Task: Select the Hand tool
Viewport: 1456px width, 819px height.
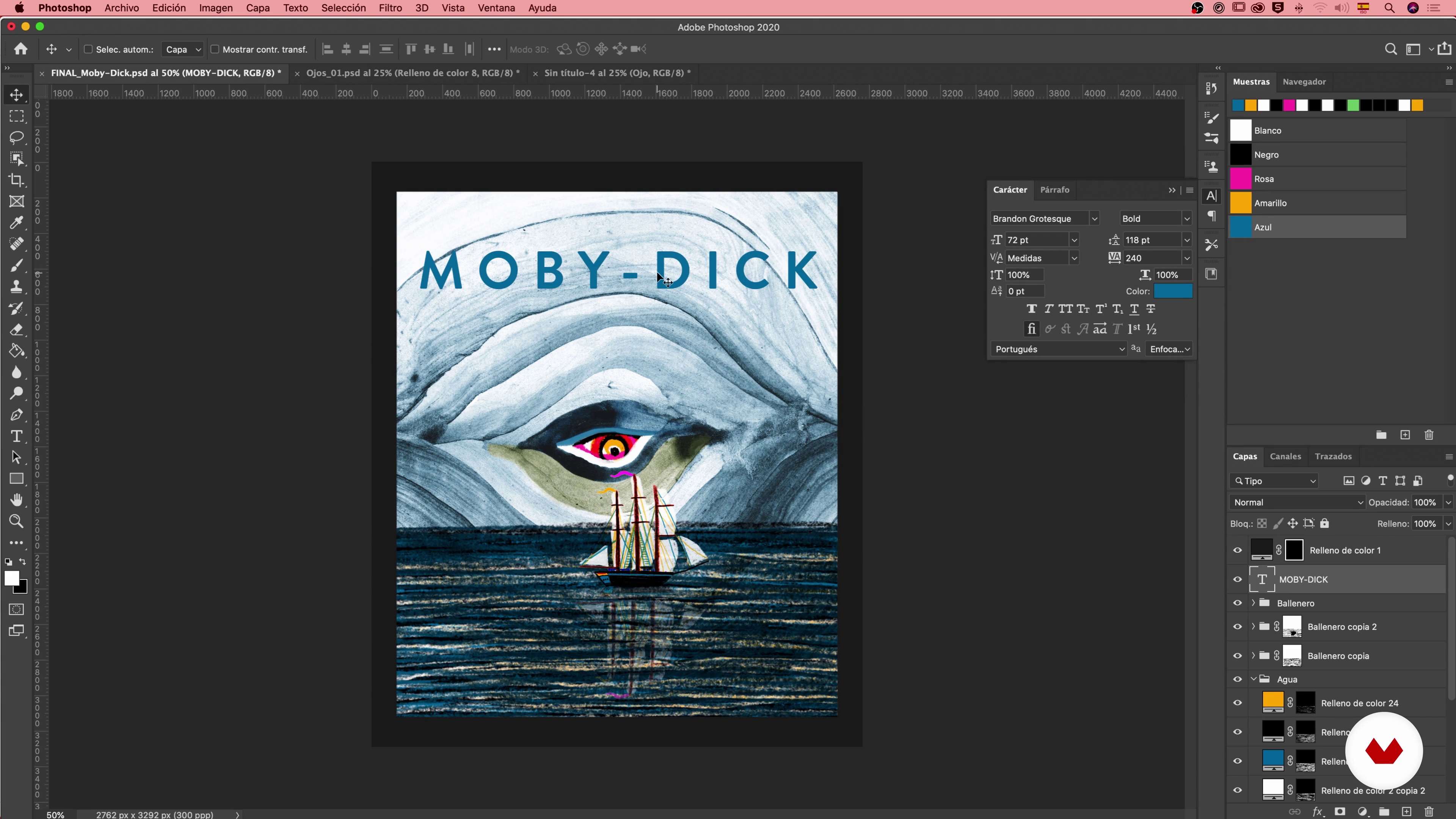Action: (16, 500)
